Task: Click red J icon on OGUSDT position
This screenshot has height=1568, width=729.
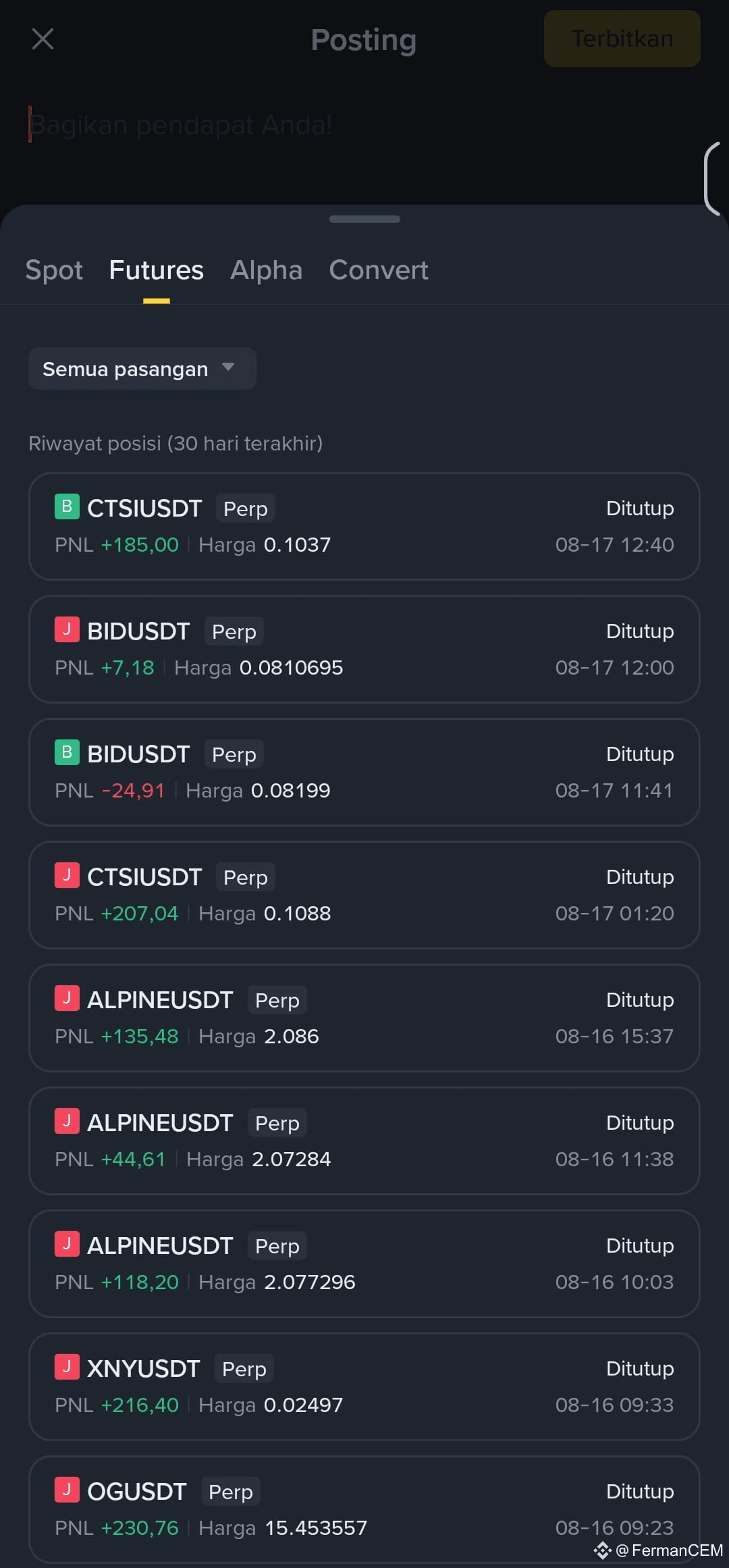Action: click(x=67, y=1490)
